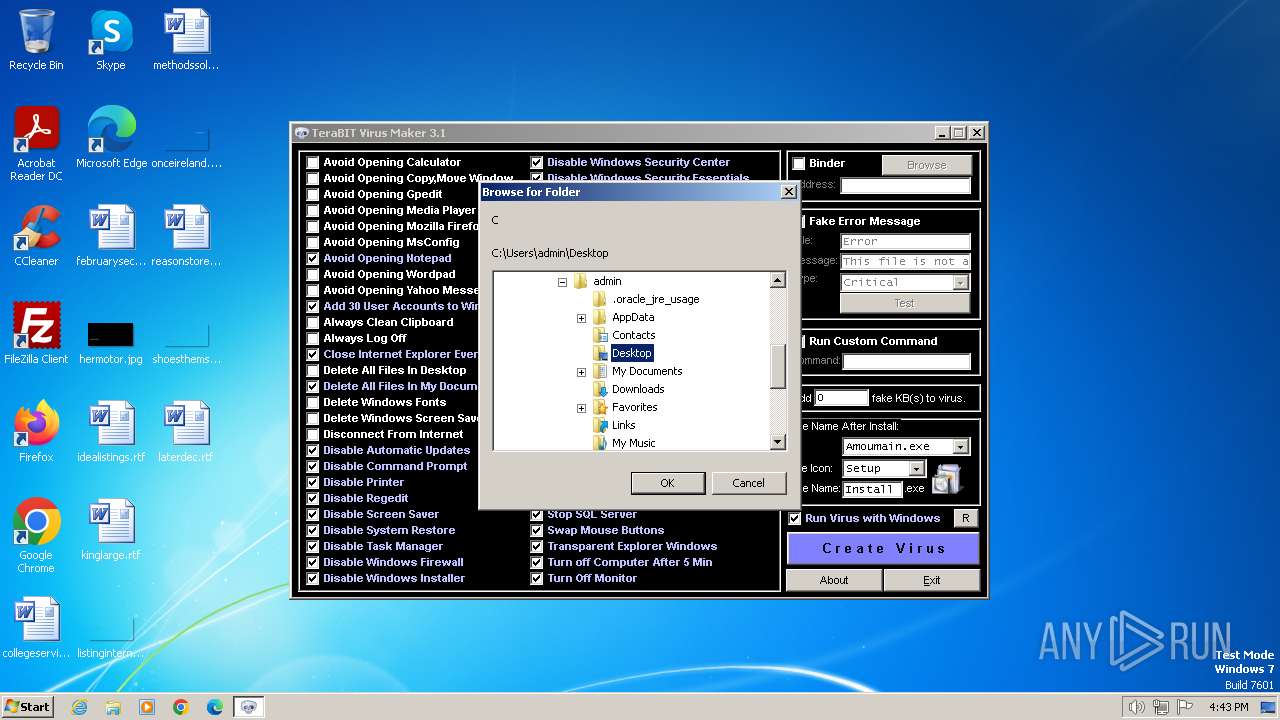Select the laterdec.rtf document
This screenshot has width=1280, height=720.
186,431
